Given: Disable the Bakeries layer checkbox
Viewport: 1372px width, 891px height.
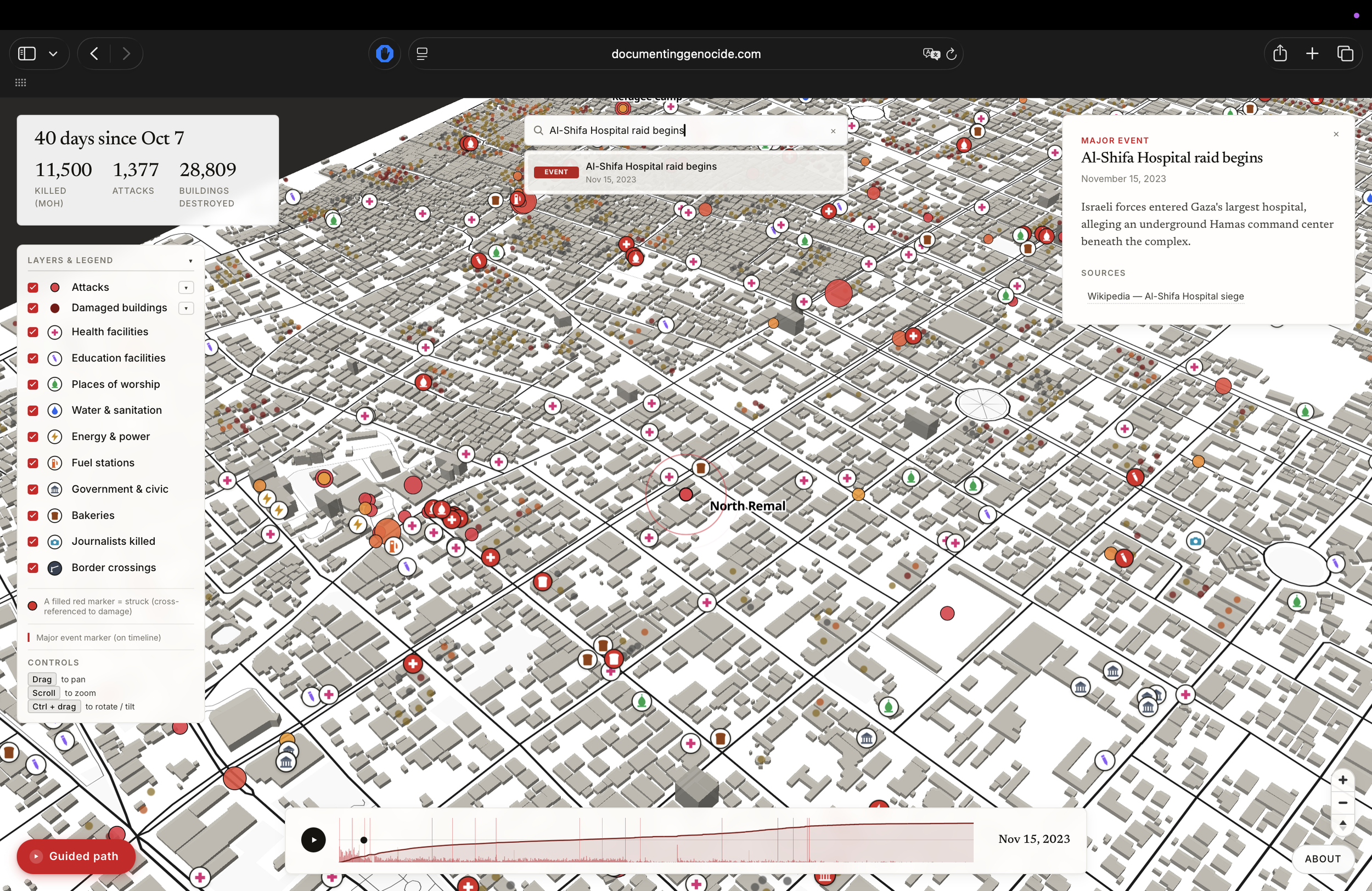Looking at the screenshot, I should click(33, 515).
